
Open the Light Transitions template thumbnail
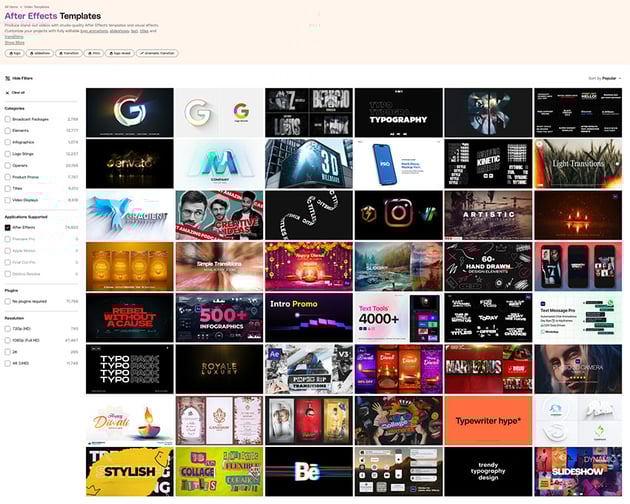578,164
